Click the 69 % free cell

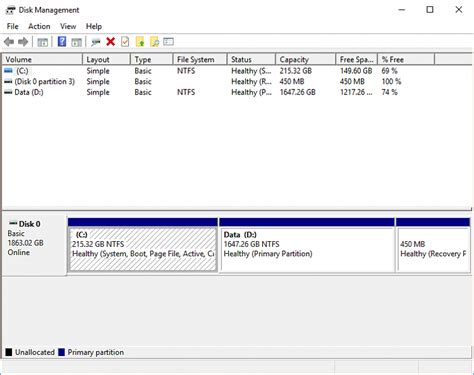click(x=389, y=71)
